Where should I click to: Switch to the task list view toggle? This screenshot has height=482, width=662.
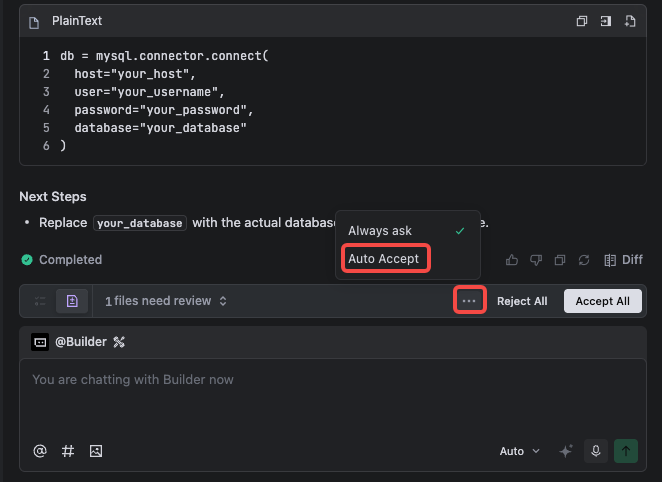coord(41,301)
